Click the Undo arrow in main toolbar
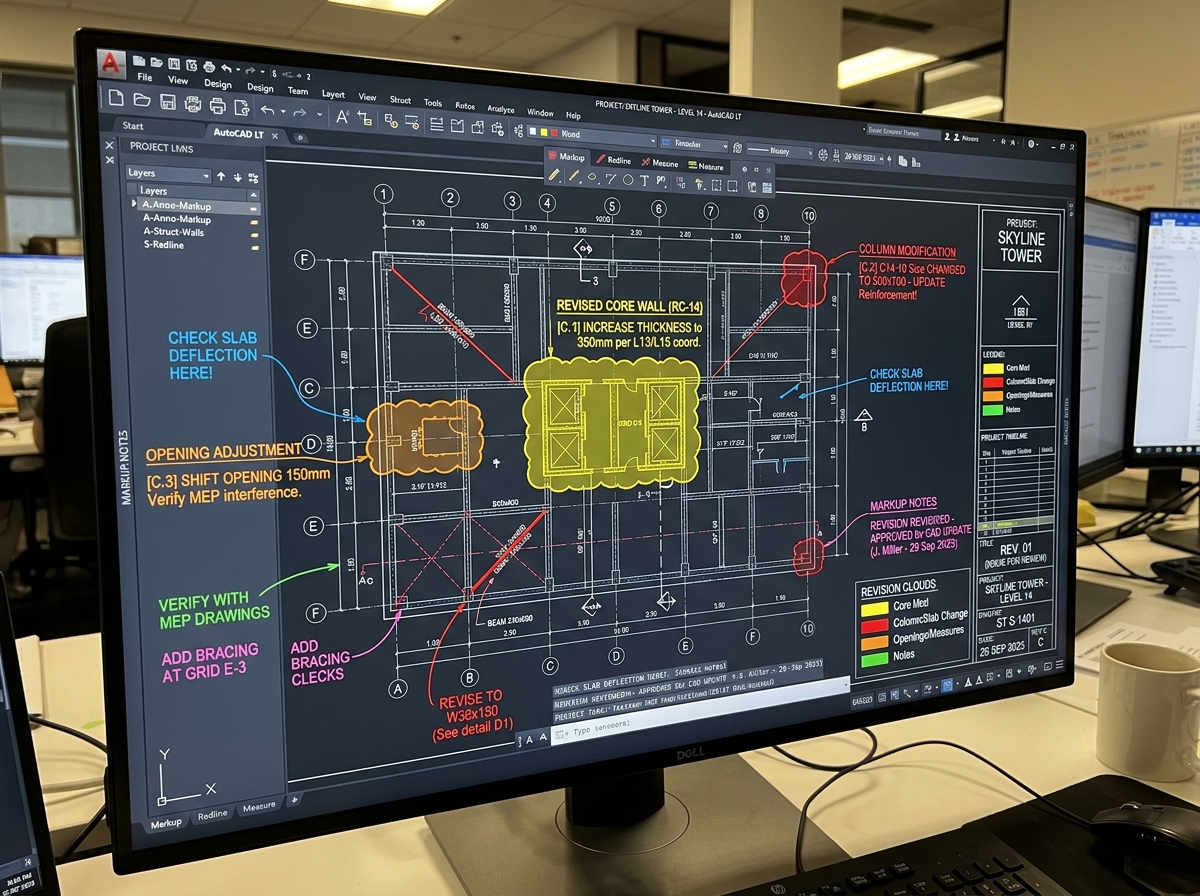Screen dimensions: 1200x896 click(x=267, y=110)
